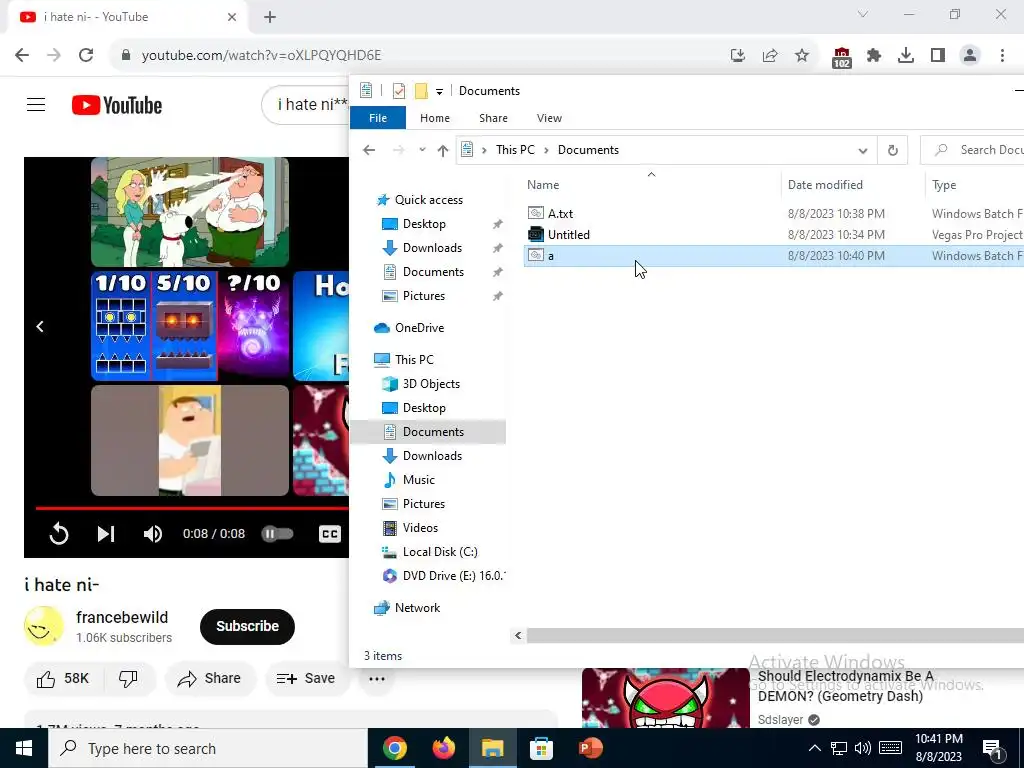
Task: Open address bar history dropdown
Action: [863, 150]
